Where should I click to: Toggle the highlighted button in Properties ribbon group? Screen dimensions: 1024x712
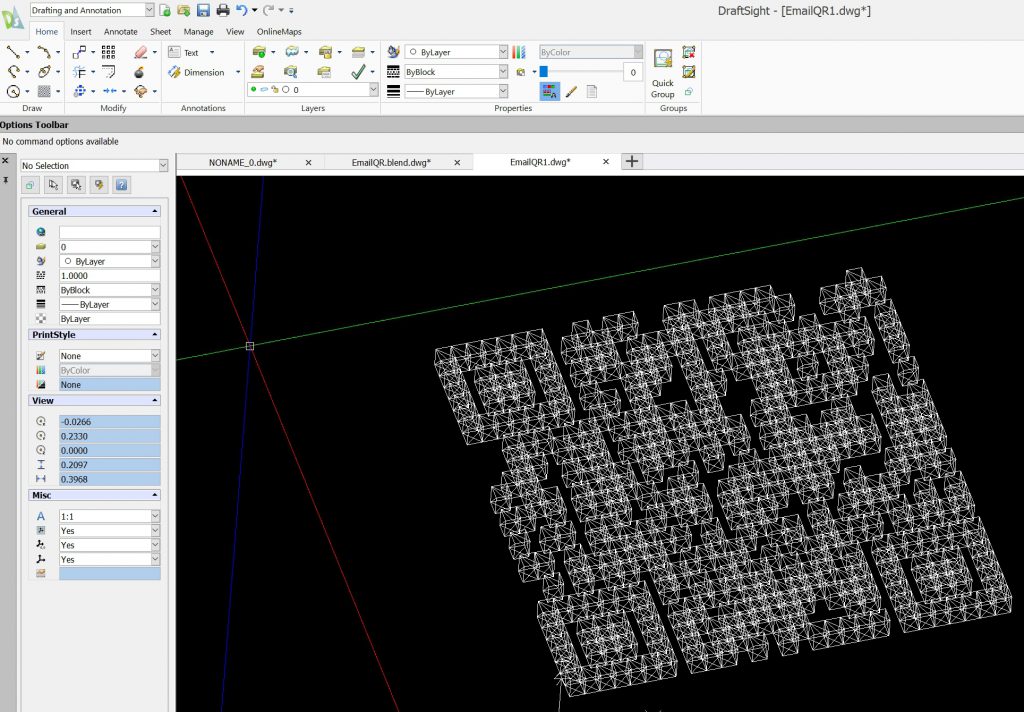[x=550, y=91]
